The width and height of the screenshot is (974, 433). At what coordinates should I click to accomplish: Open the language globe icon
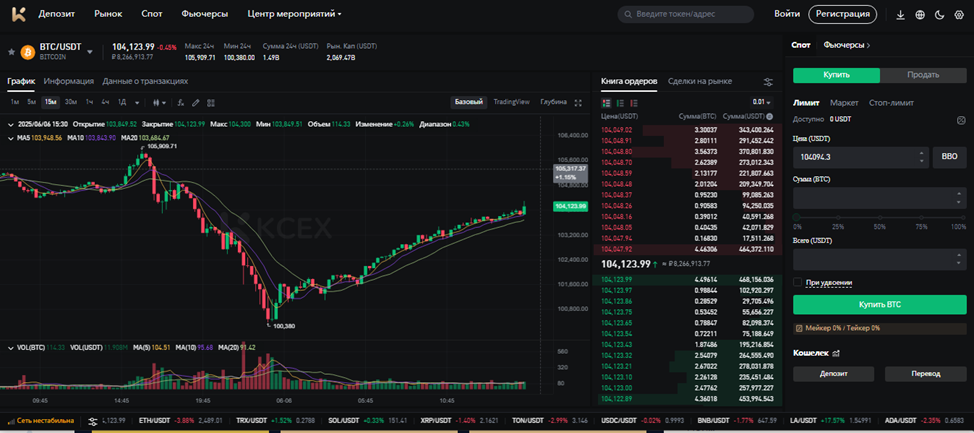point(920,14)
